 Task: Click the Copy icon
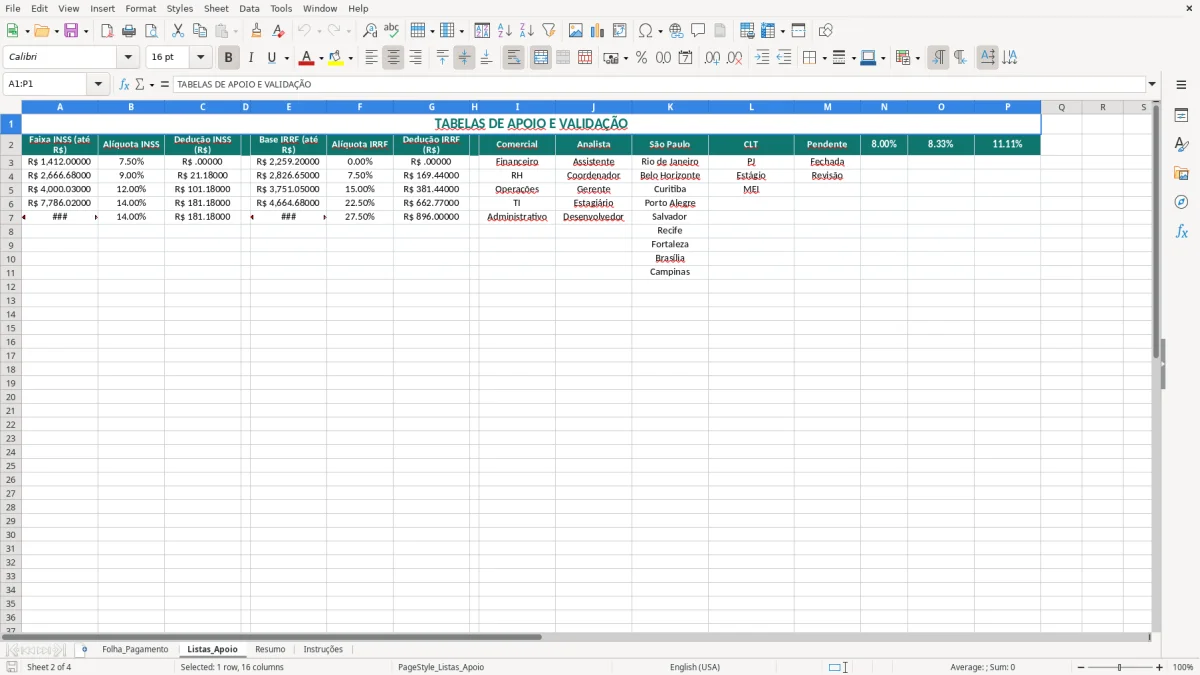[x=200, y=31]
